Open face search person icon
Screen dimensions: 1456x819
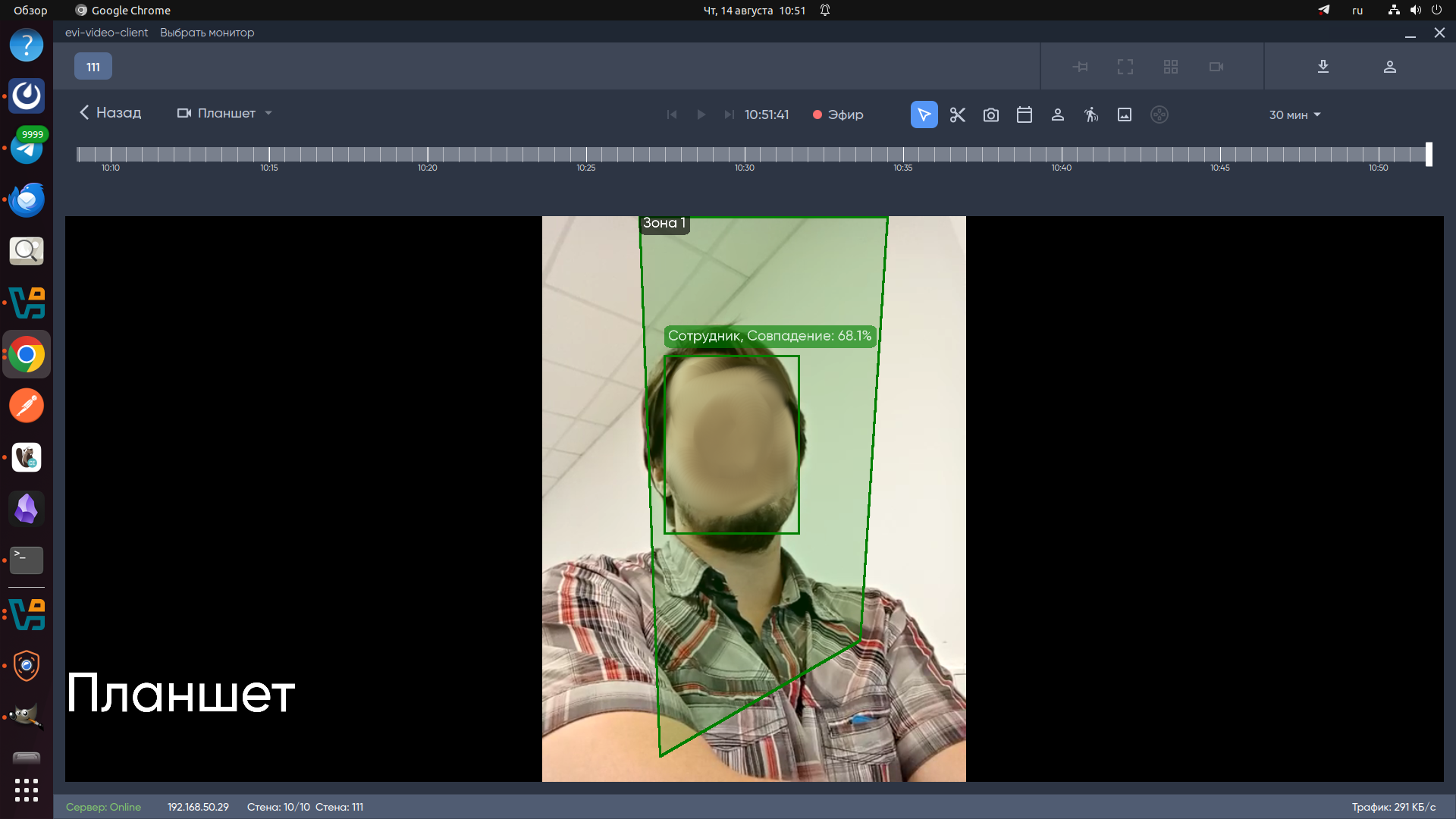pos(1058,115)
